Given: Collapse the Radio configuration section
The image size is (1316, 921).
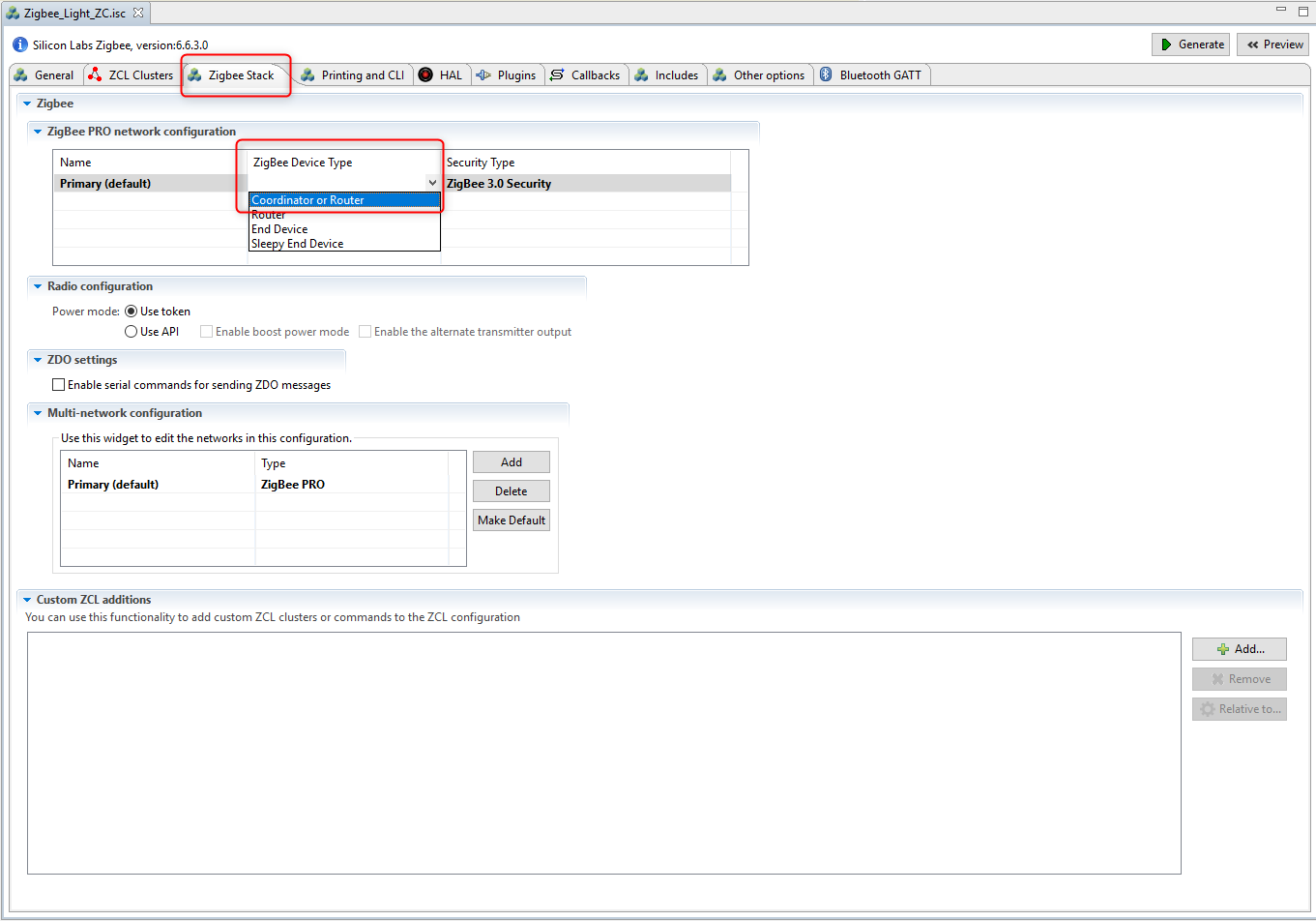Looking at the screenshot, I should [38, 286].
